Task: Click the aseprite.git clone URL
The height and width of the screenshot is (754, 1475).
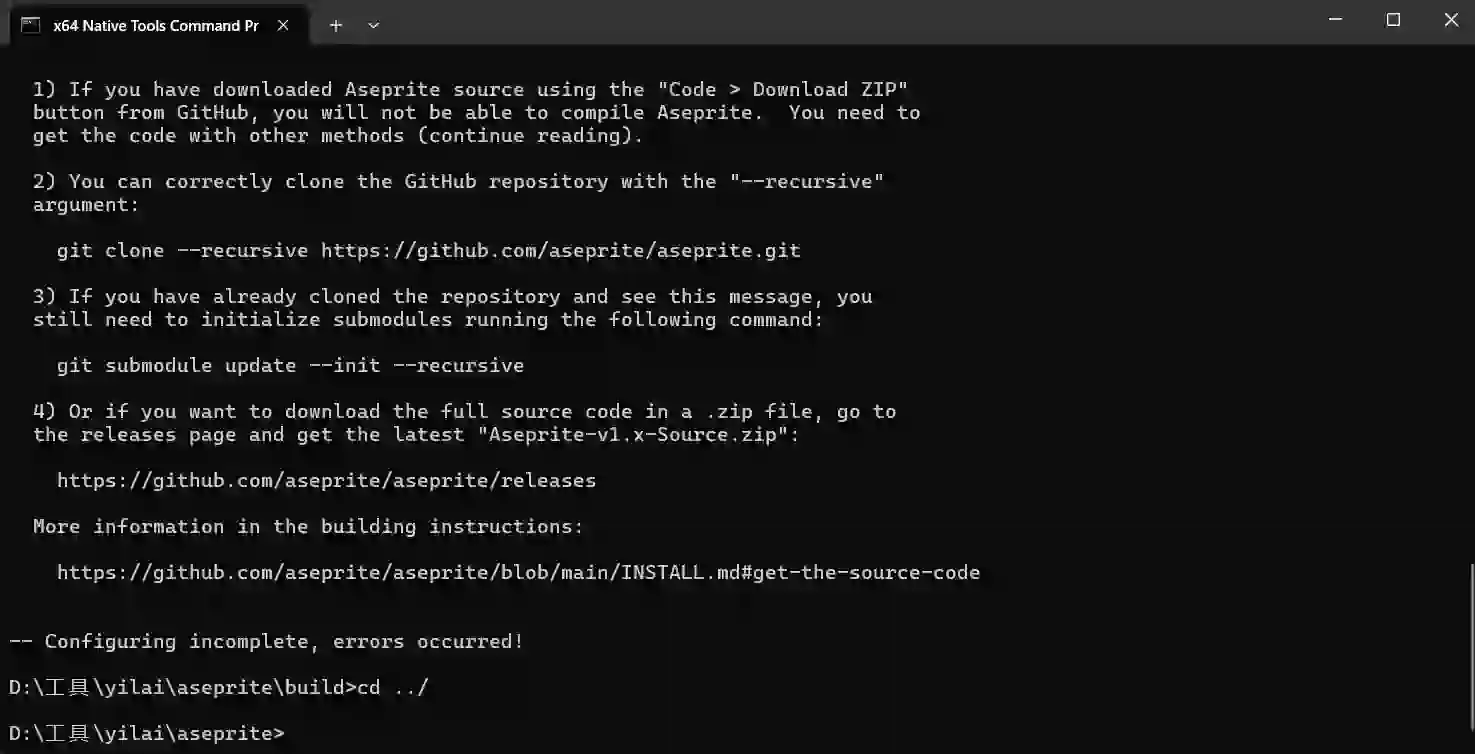Action: [560, 250]
